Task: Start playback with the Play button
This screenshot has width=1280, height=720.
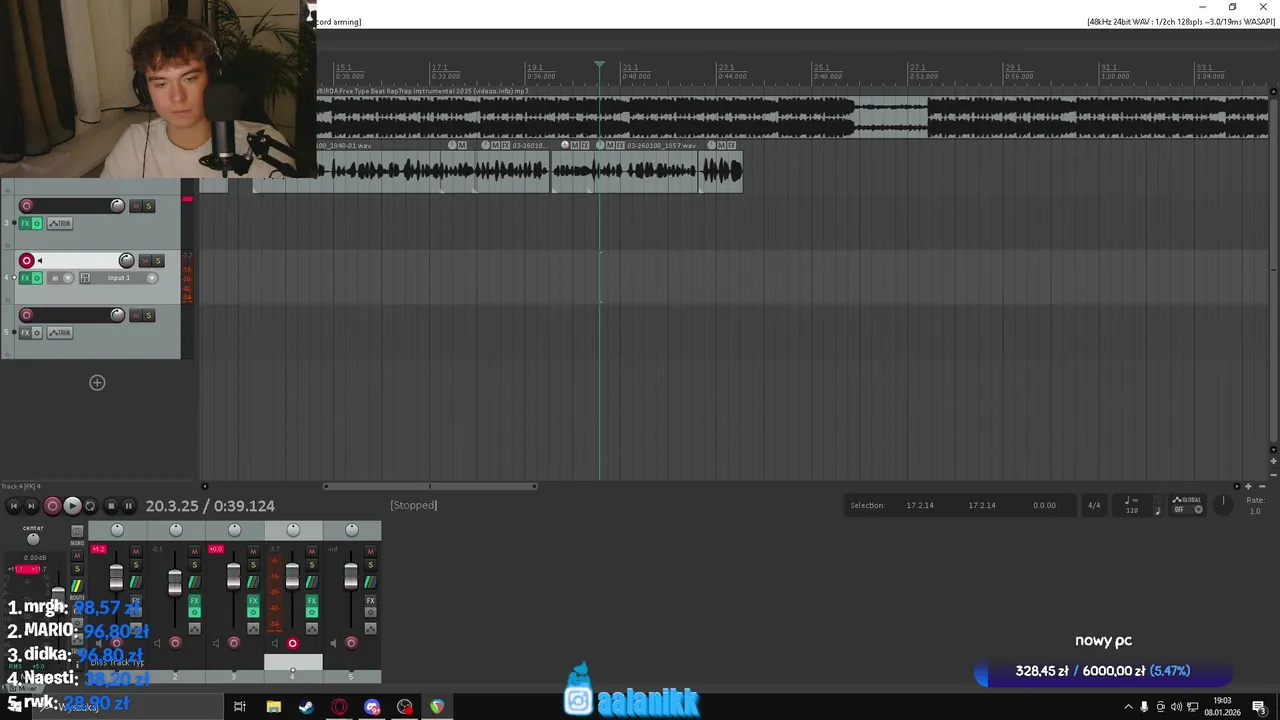Action: pos(72,506)
